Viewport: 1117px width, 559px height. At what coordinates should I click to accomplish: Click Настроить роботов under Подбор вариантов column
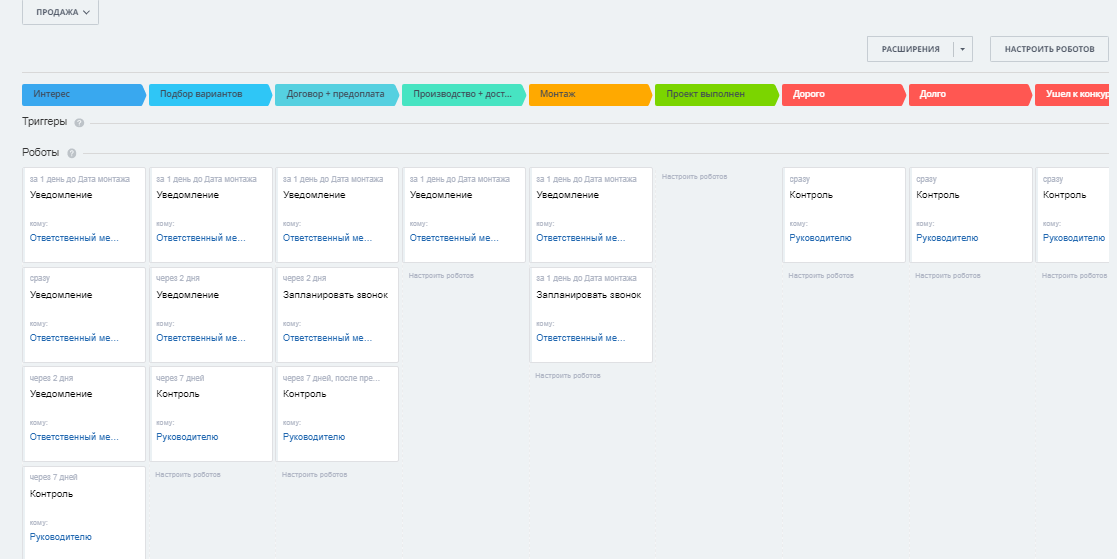[188, 474]
